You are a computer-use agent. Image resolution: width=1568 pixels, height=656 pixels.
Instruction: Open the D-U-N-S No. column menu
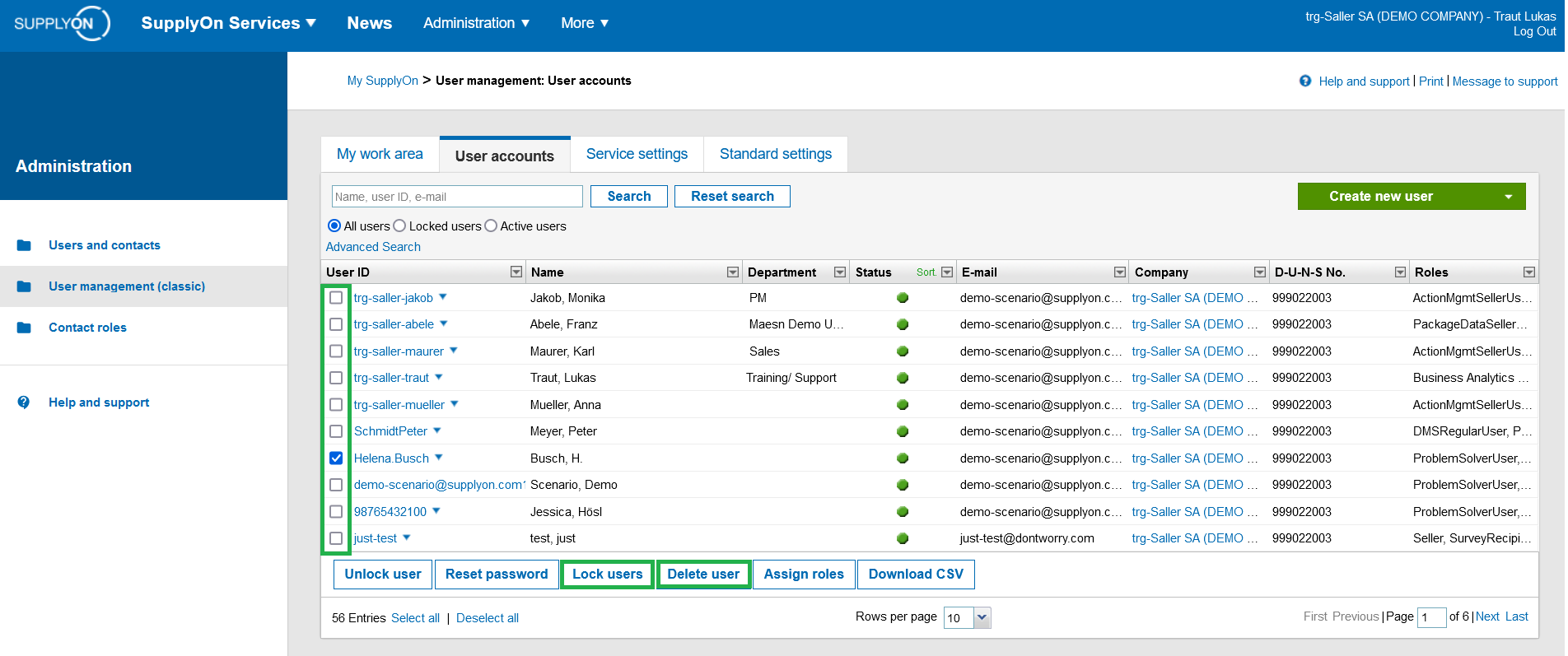[x=1400, y=272]
